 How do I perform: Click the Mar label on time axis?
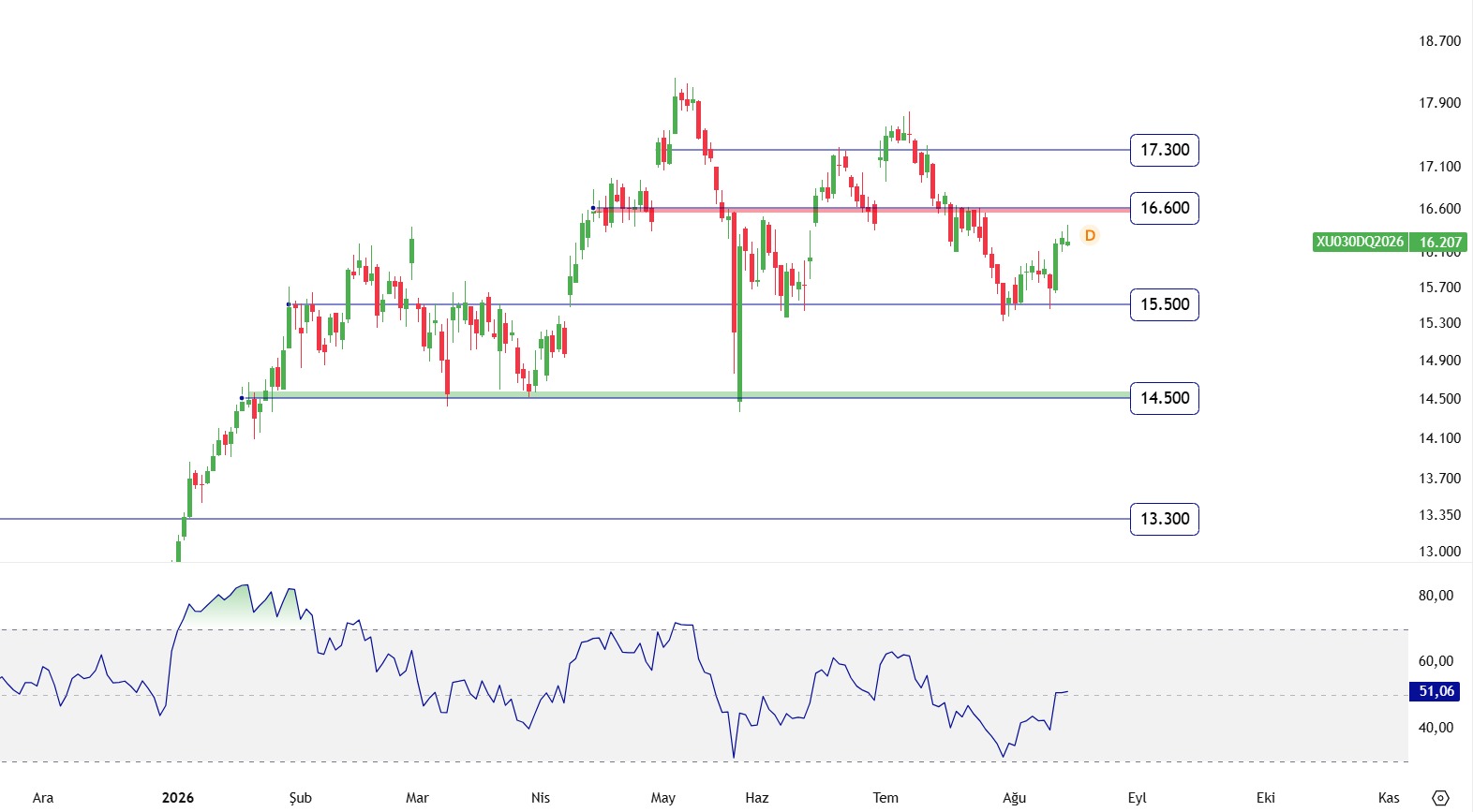417,798
